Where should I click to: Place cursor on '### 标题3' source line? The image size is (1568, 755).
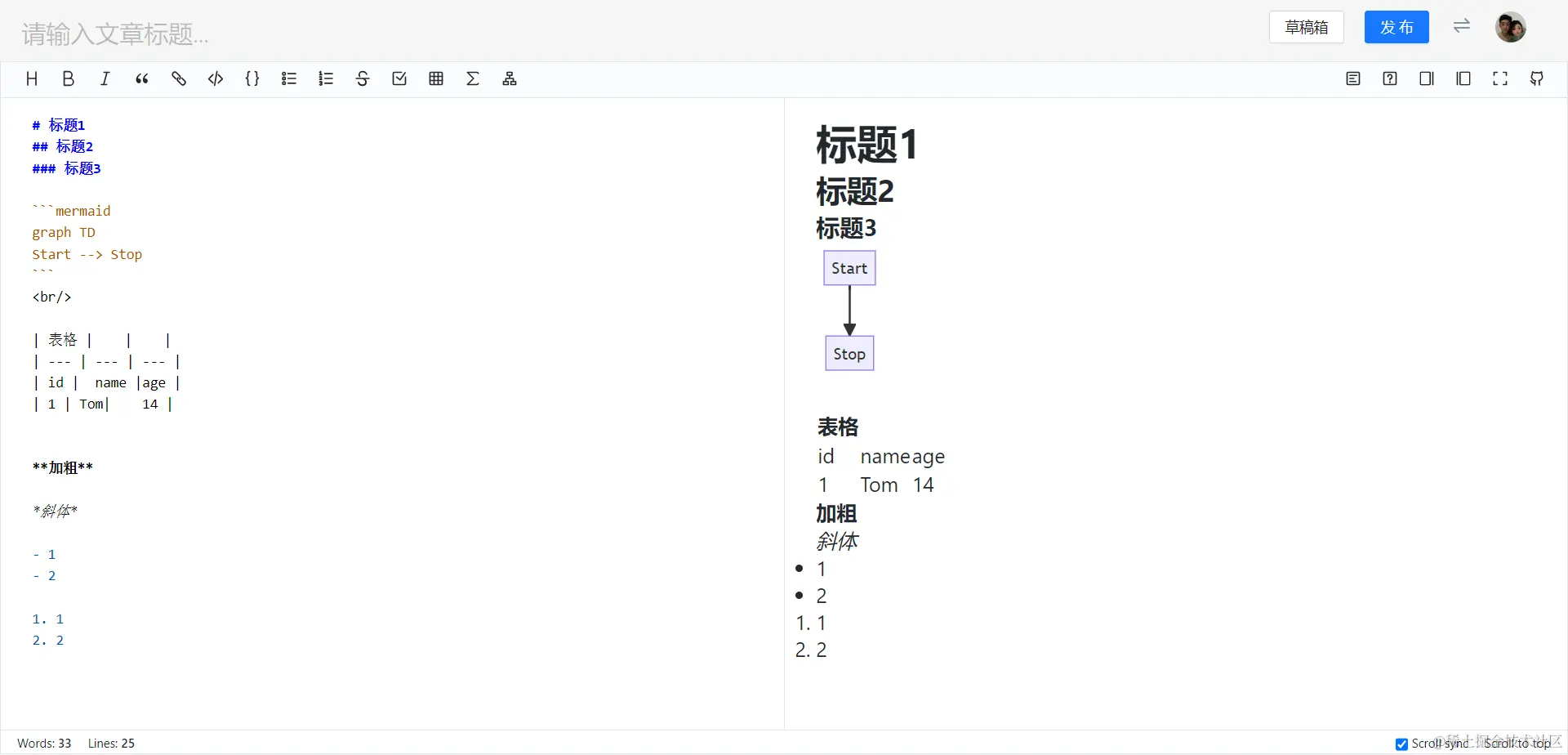(67, 168)
